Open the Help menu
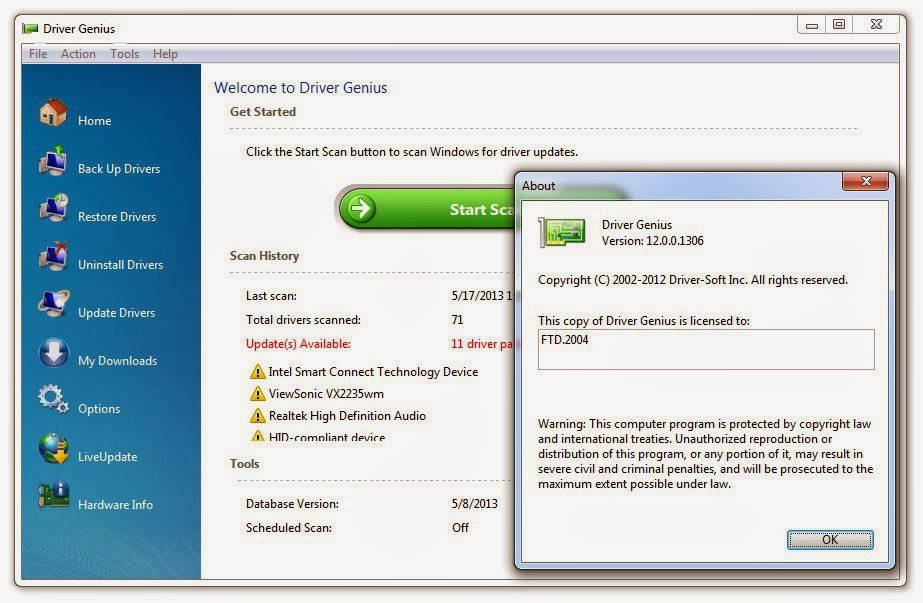This screenshot has width=923, height=603. coord(165,54)
